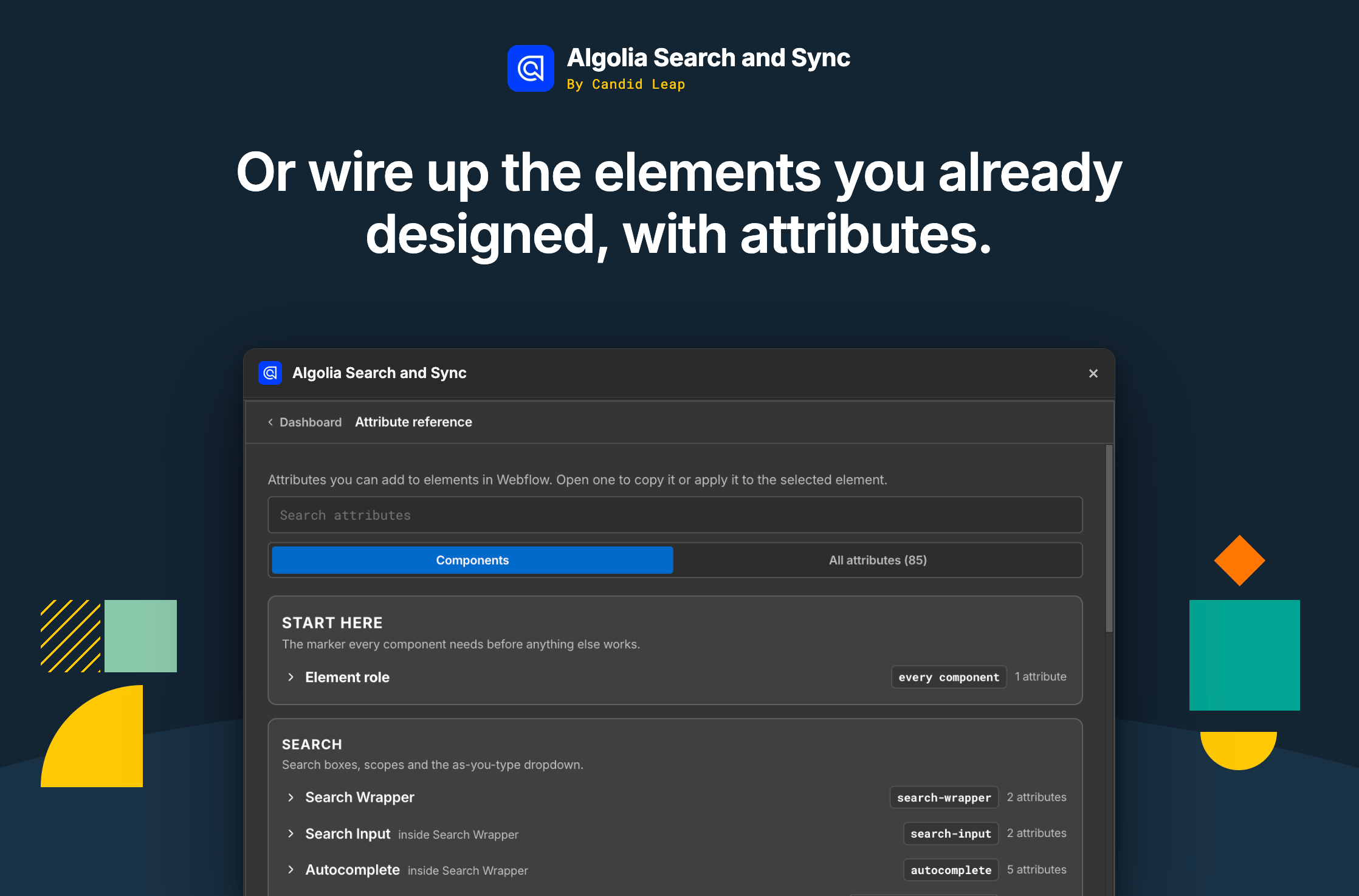Open the Dashboard breadcrumb link
1359x896 pixels.
coord(311,422)
